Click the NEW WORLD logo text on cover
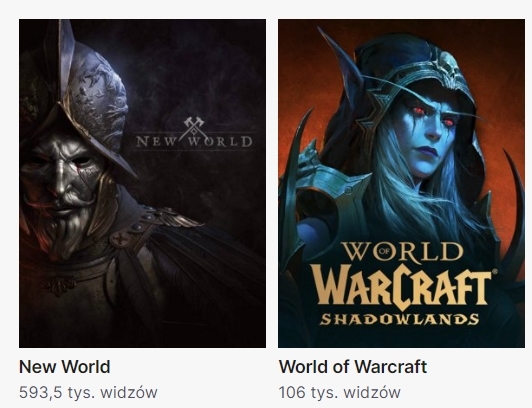Viewport: 532px width, 408px height. coord(194,141)
